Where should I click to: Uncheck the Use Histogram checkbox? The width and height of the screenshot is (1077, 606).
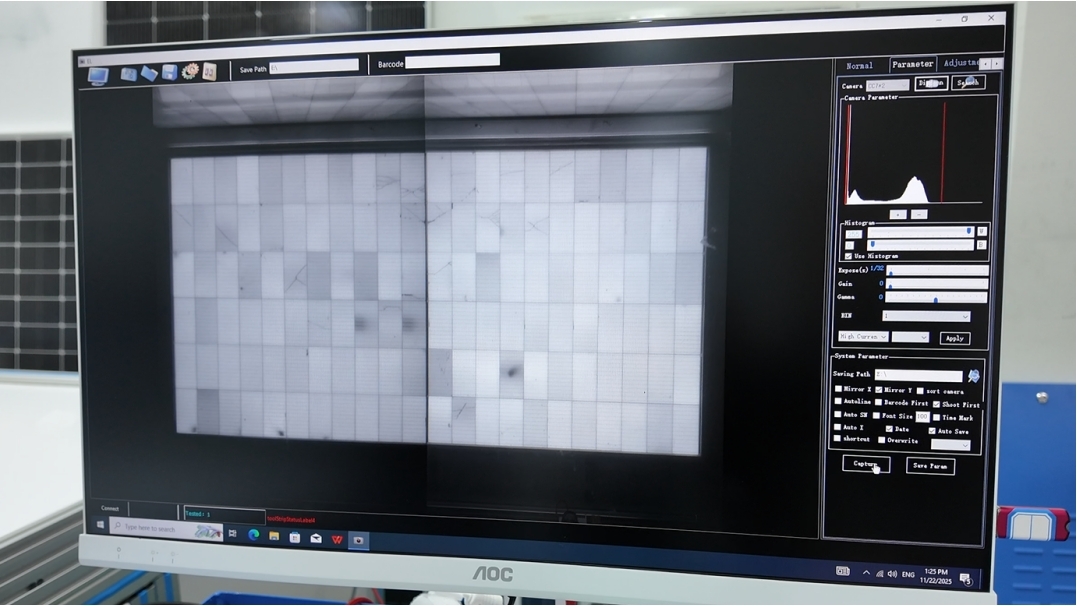[x=849, y=256]
